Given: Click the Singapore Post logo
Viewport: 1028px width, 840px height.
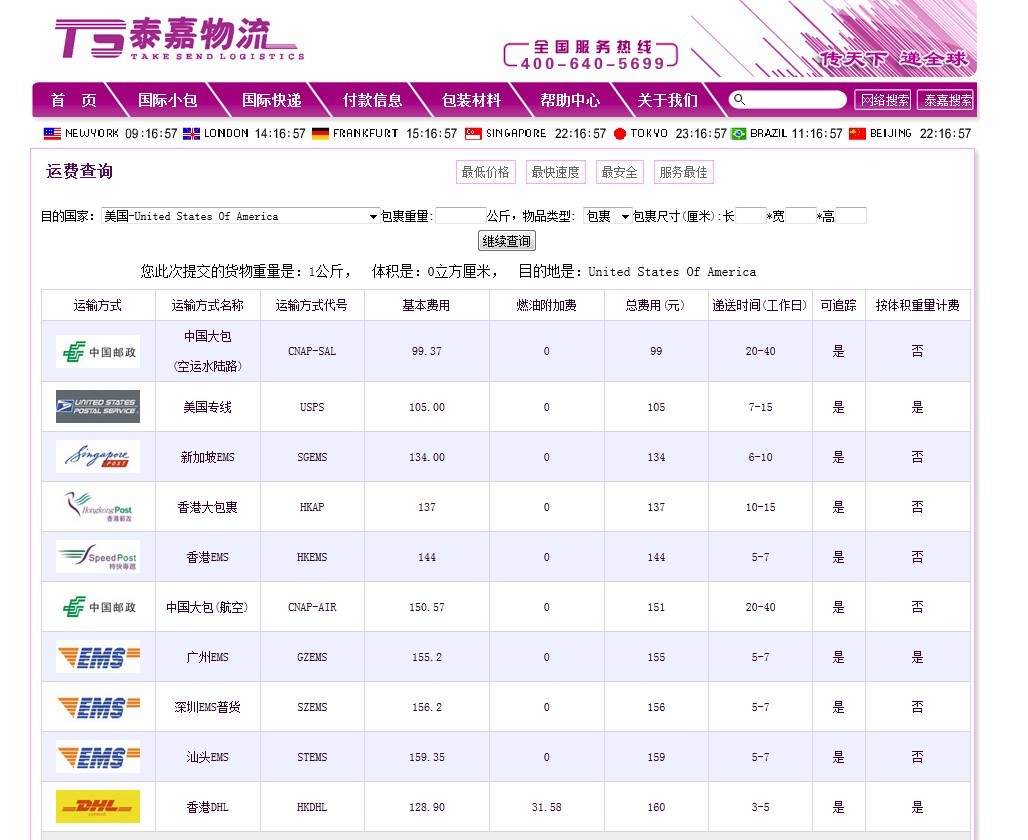Looking at the screenshot, I should 98,457.
